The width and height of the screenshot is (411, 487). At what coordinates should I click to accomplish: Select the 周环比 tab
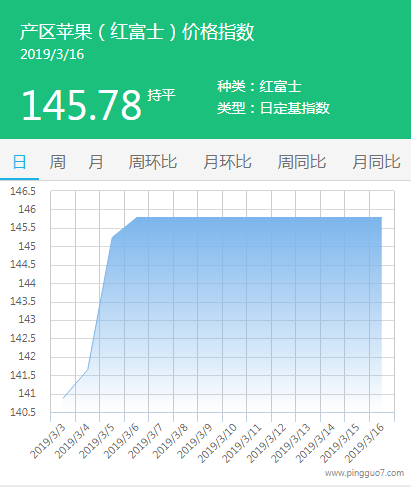tap(153, 162)
